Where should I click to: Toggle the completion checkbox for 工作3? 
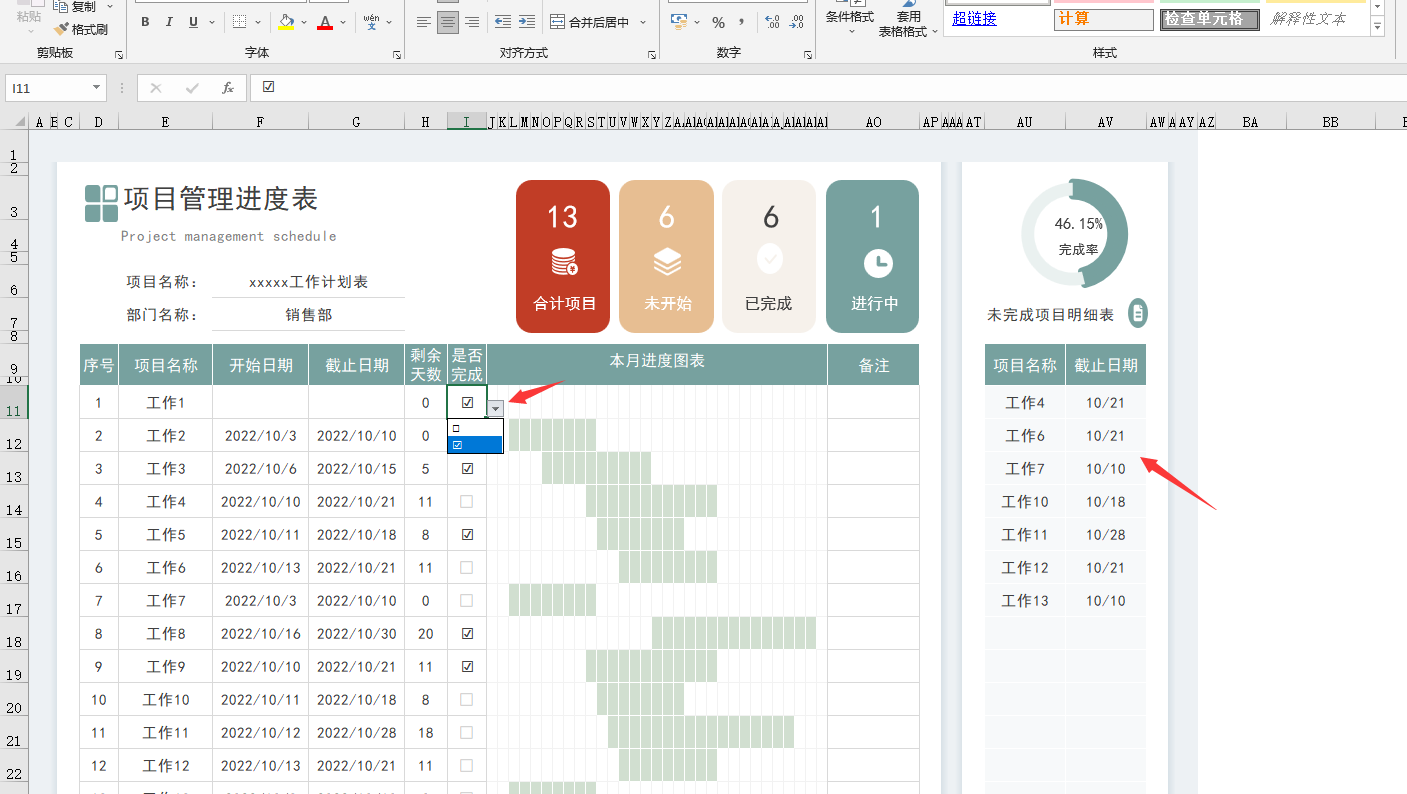[467, 469]
